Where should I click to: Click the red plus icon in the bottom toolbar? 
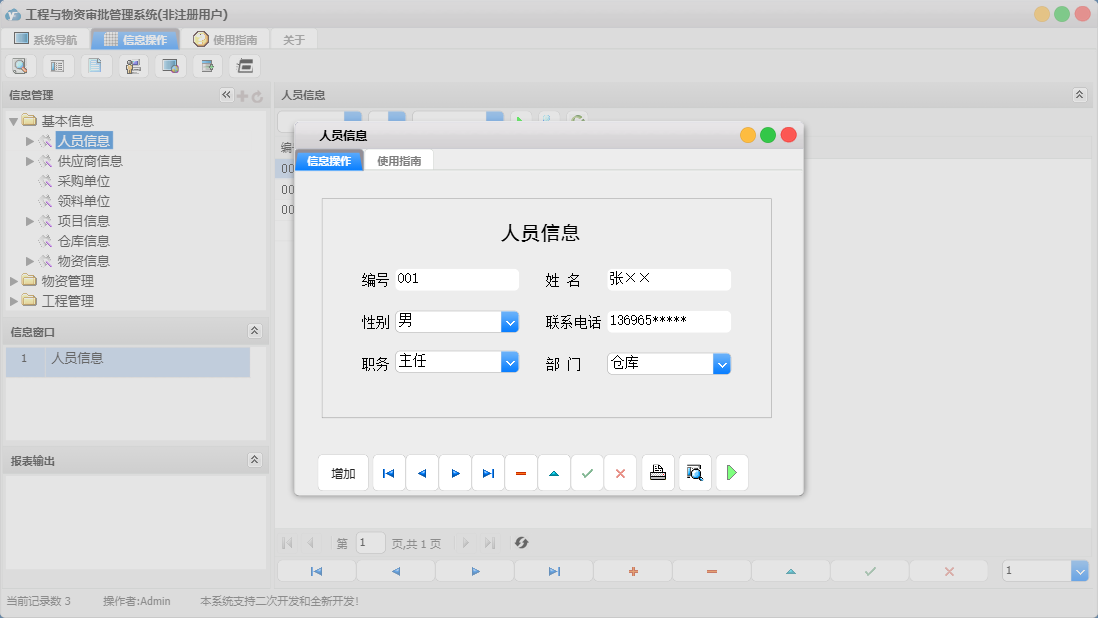(x=632, y=570)
